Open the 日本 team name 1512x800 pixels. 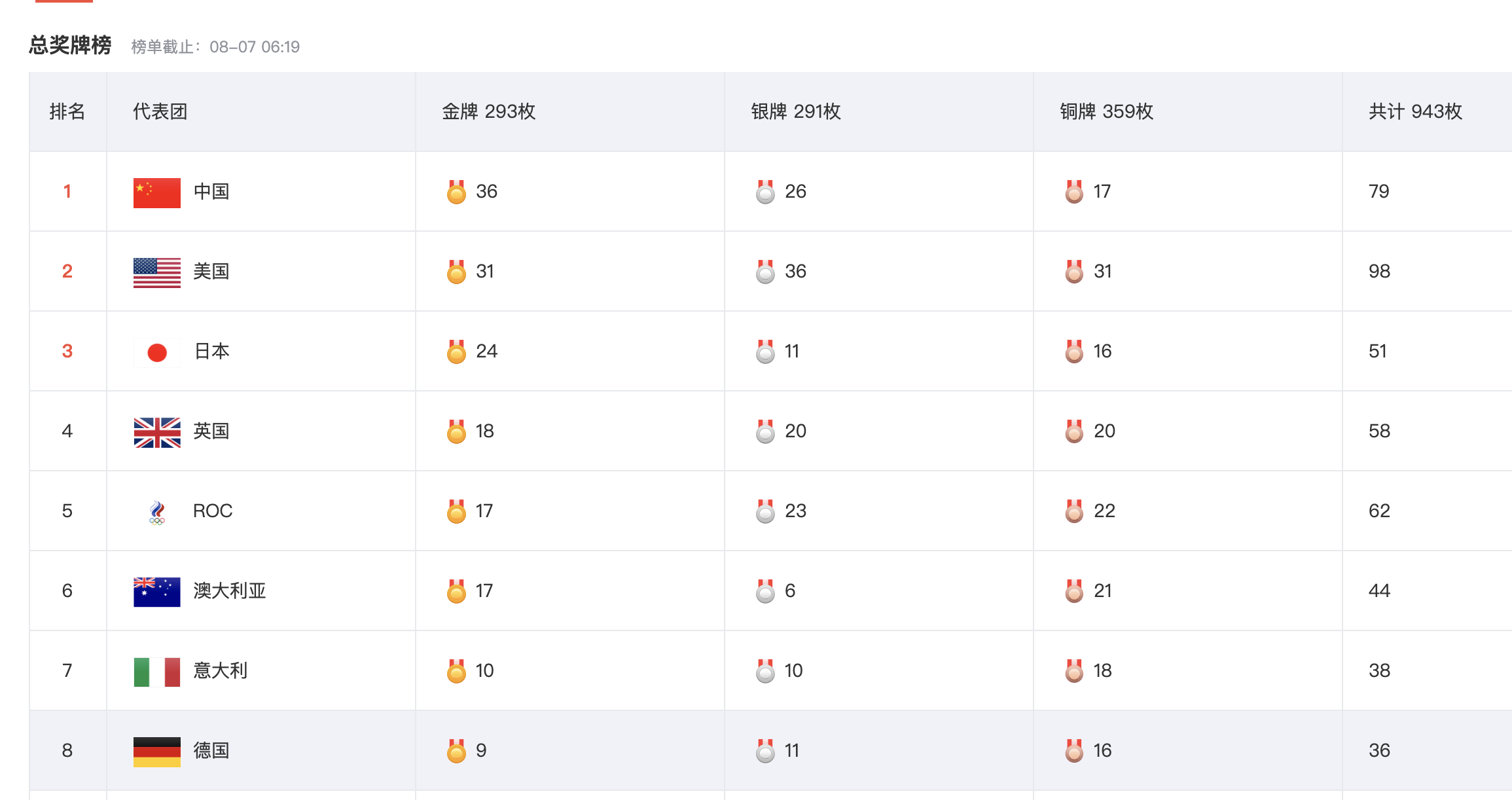tap(211, 352)
